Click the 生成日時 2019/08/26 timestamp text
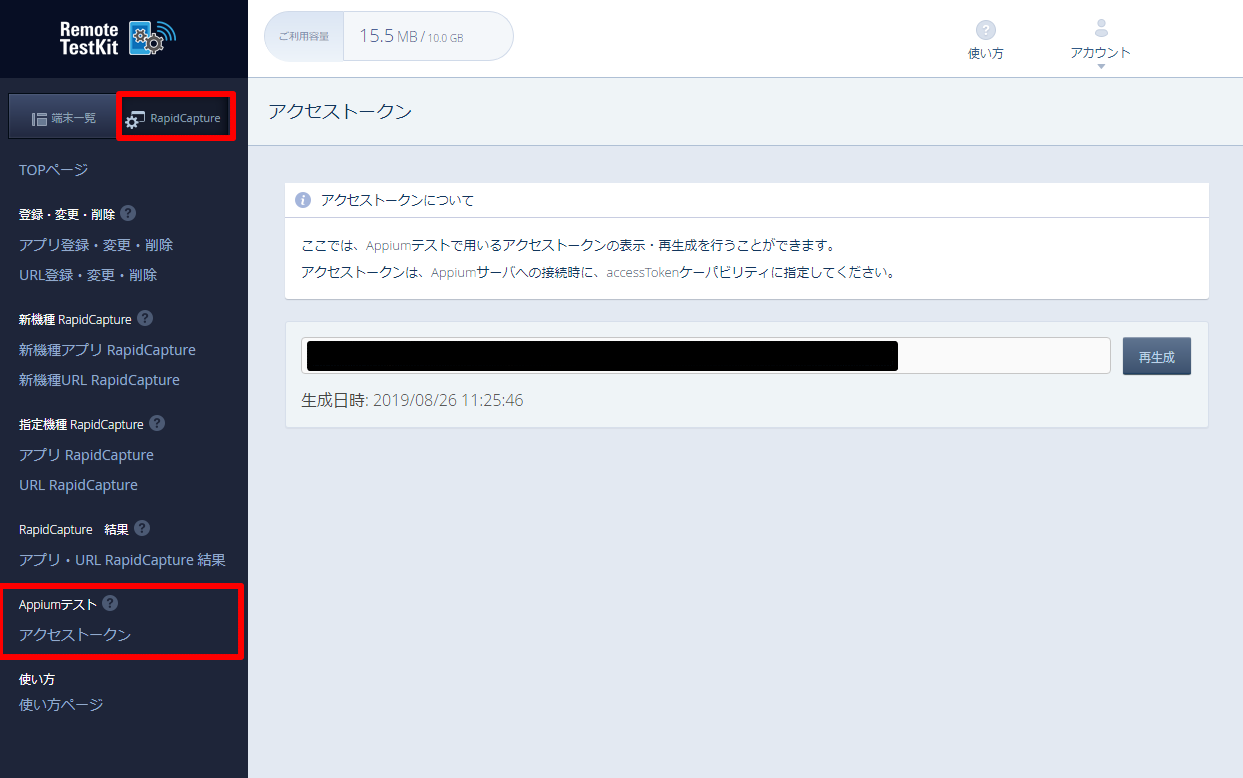1243x778 pixels. point(412,400)
